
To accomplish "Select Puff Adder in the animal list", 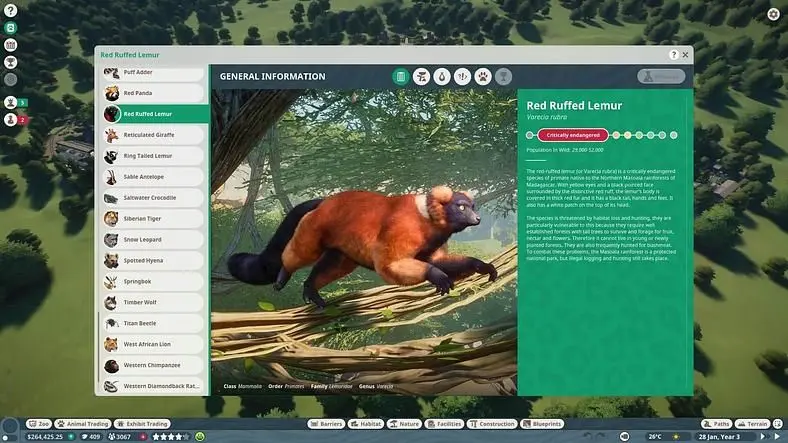I will 153,72.
